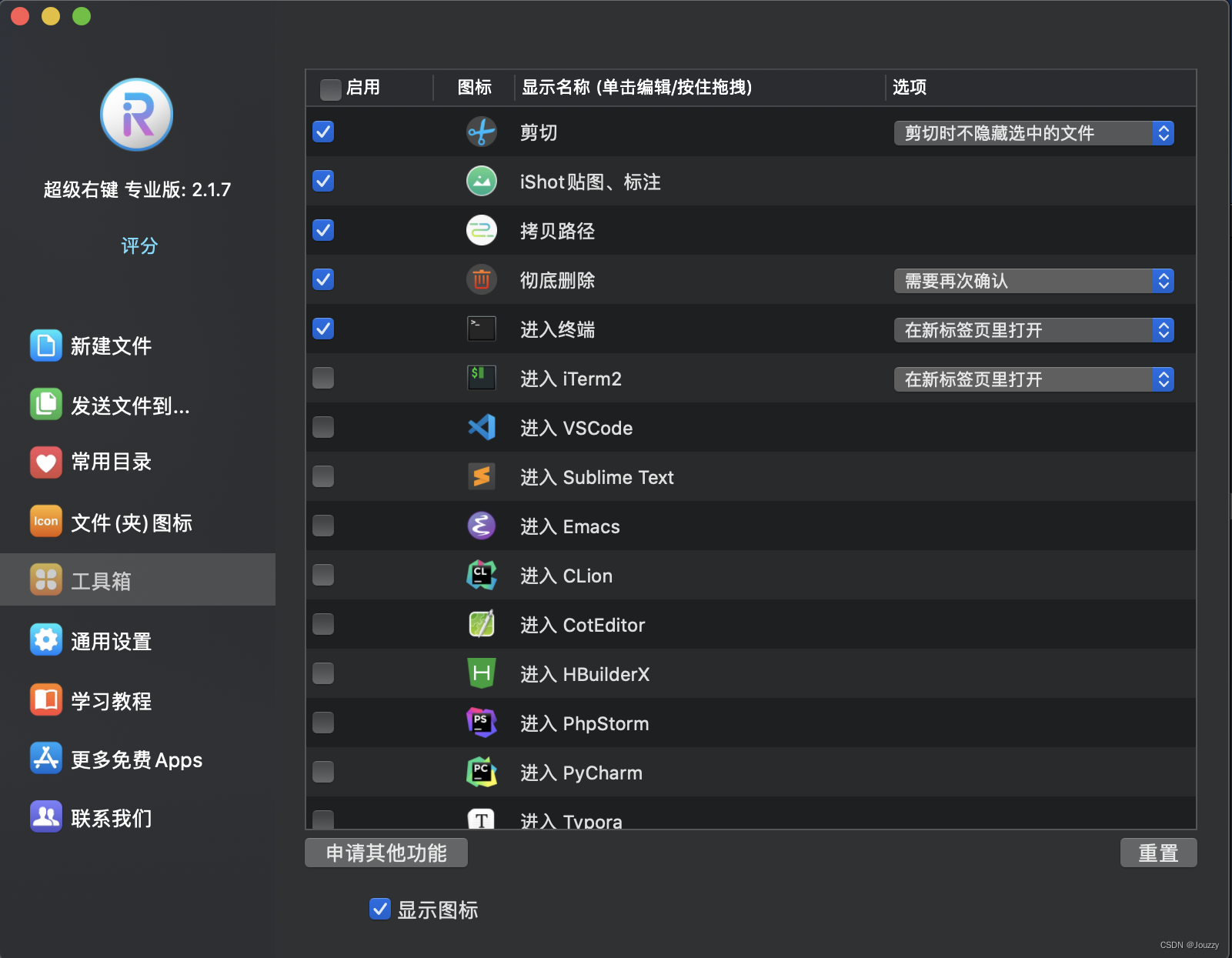This screenshot has height=958, width=1232.
Task: Click the 显示名称 column header
Action: (x=636, y=87)
